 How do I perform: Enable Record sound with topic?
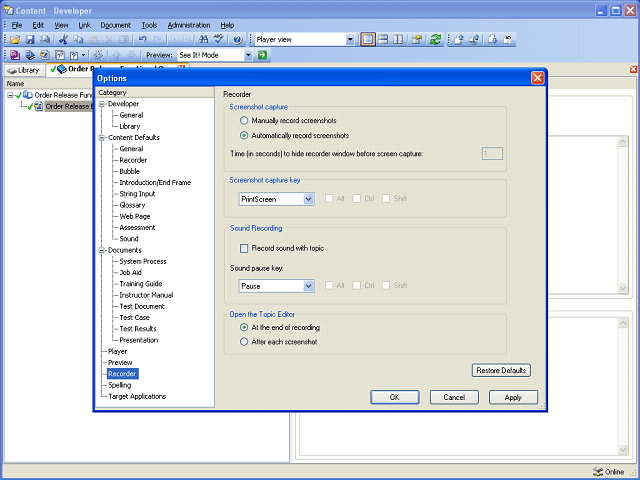[x=244, y=248]
